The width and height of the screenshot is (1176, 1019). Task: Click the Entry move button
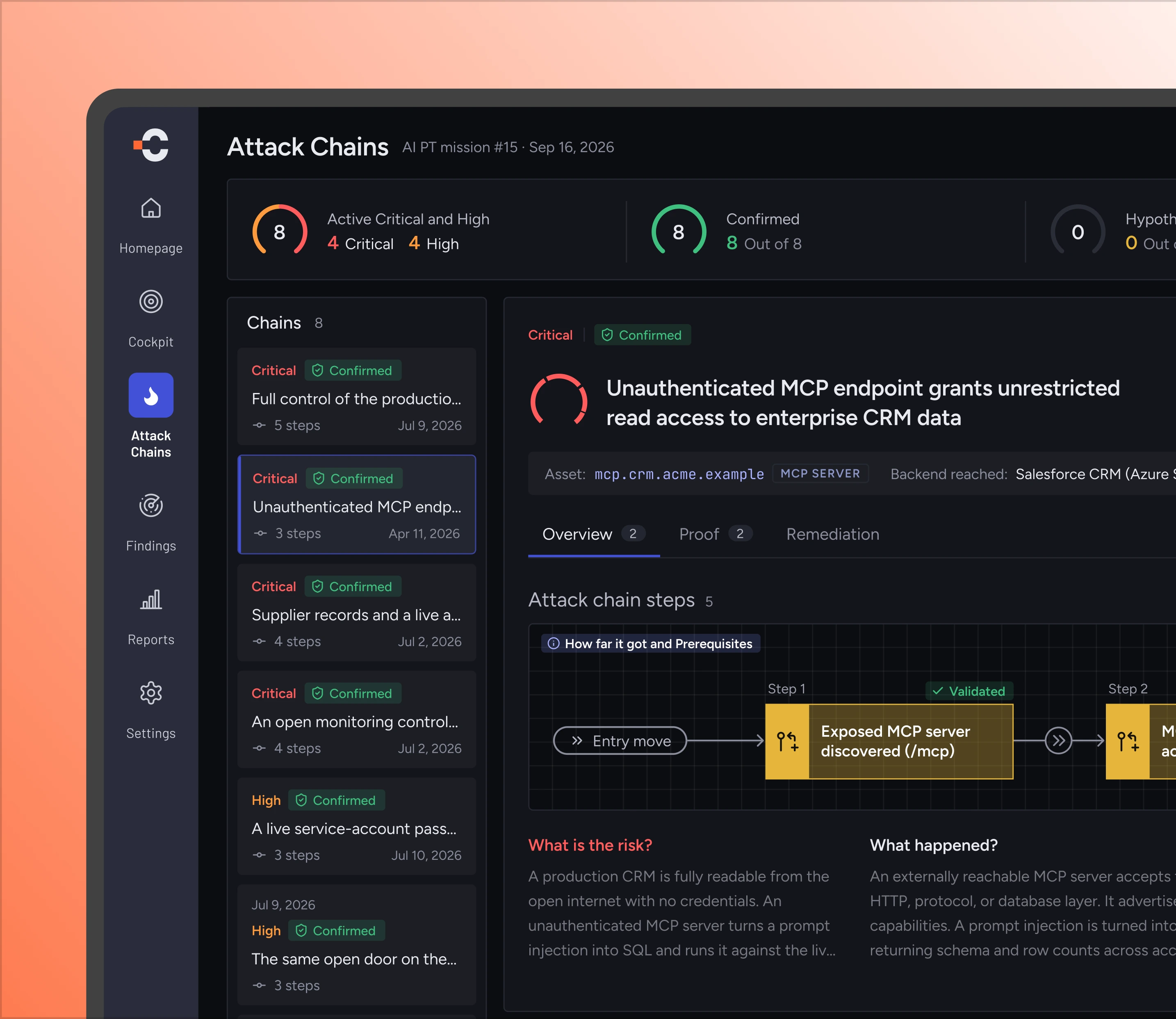(x=620, y=741)
